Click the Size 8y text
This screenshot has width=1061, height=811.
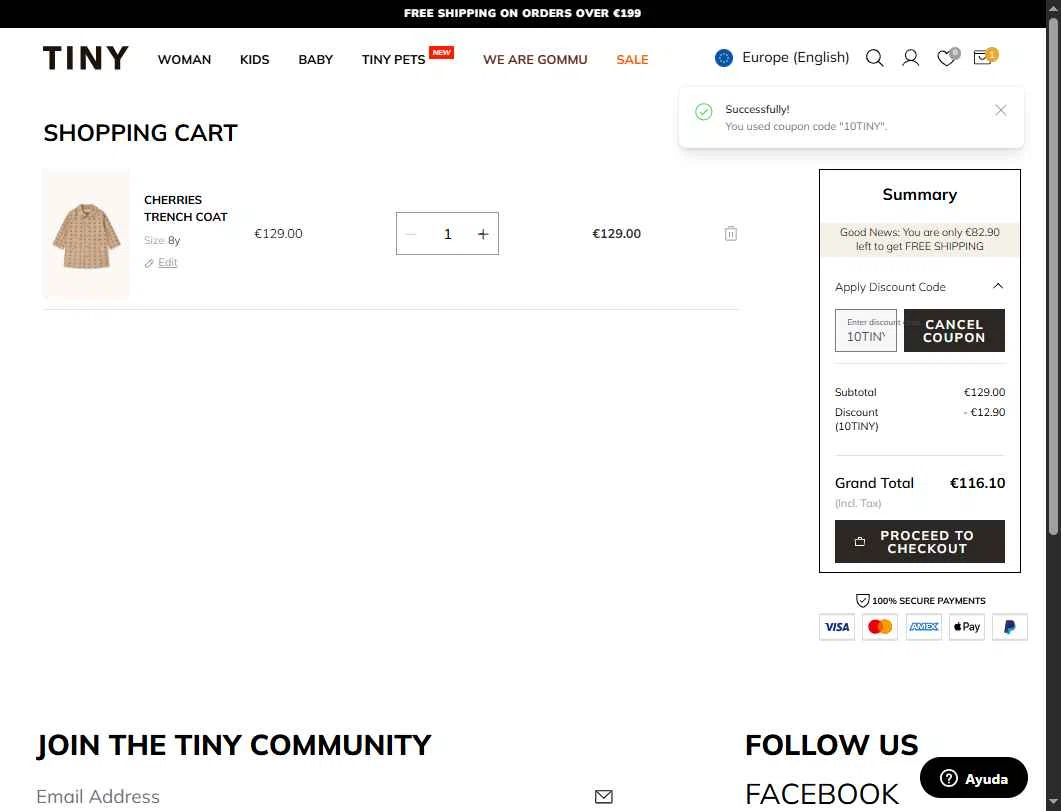tap(162, 240)
